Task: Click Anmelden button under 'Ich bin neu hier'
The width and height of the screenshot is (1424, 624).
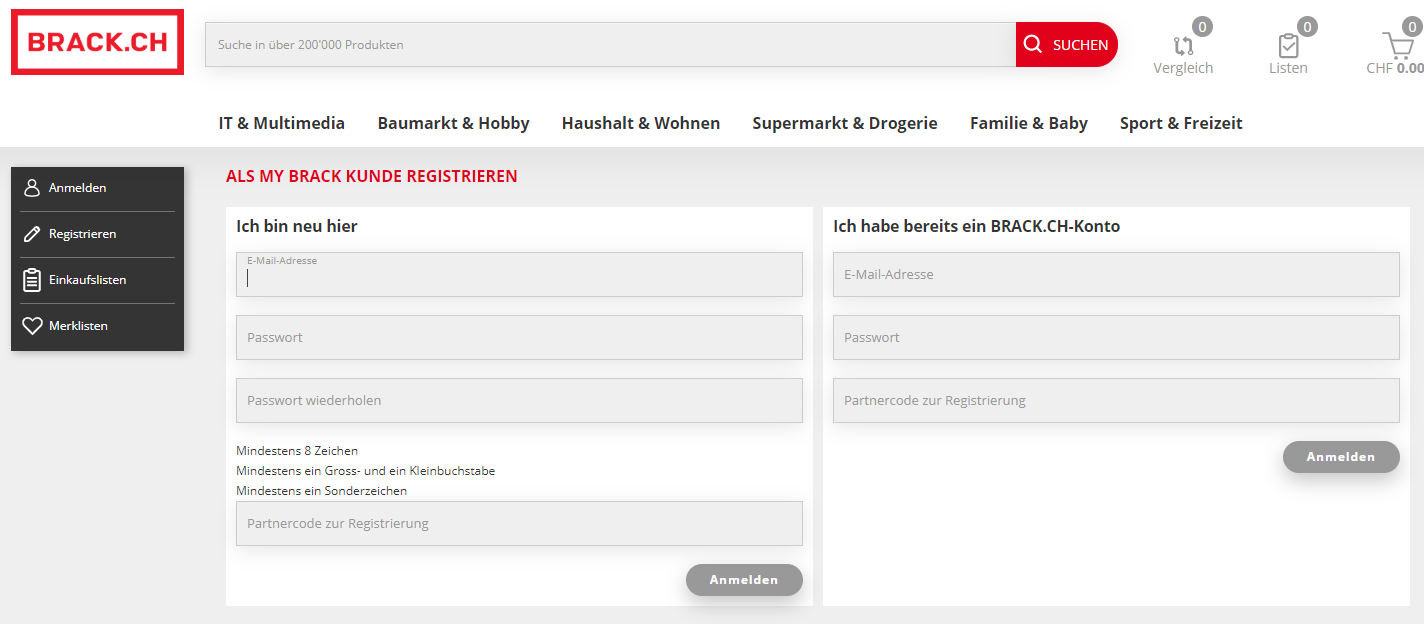Action: point(744,580)
